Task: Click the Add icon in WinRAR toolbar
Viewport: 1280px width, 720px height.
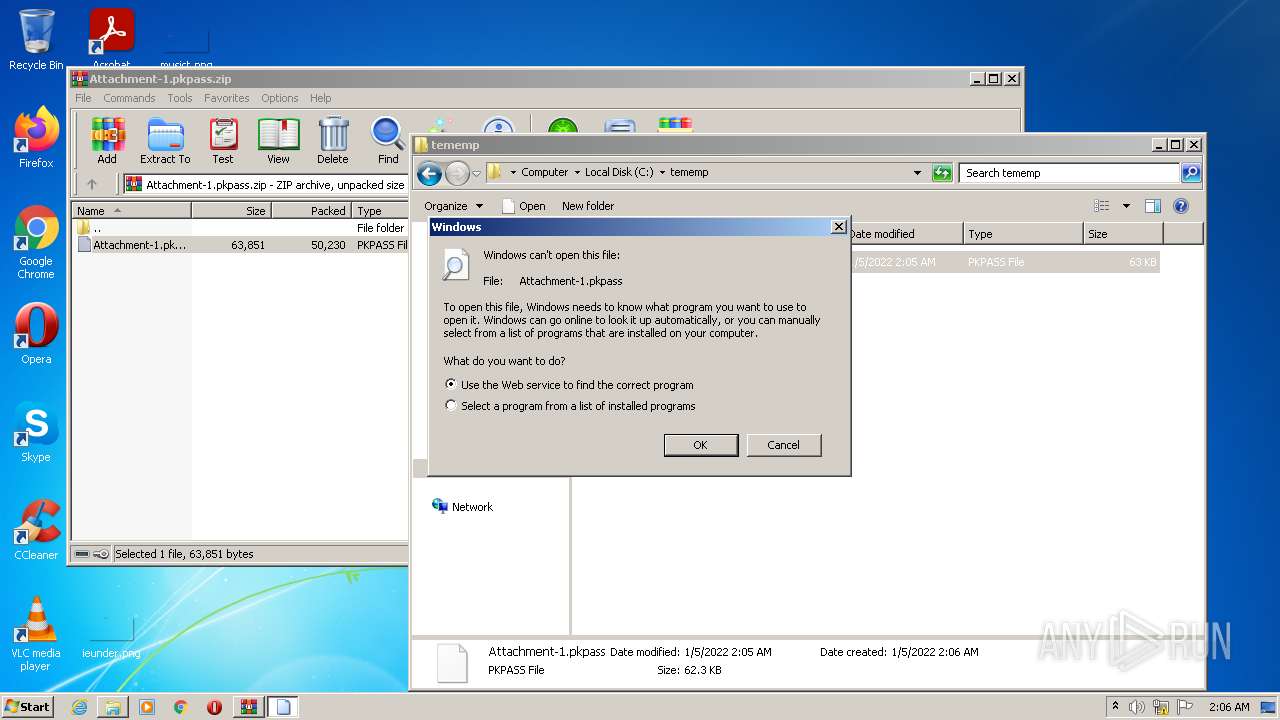Action: click(107, 141)
